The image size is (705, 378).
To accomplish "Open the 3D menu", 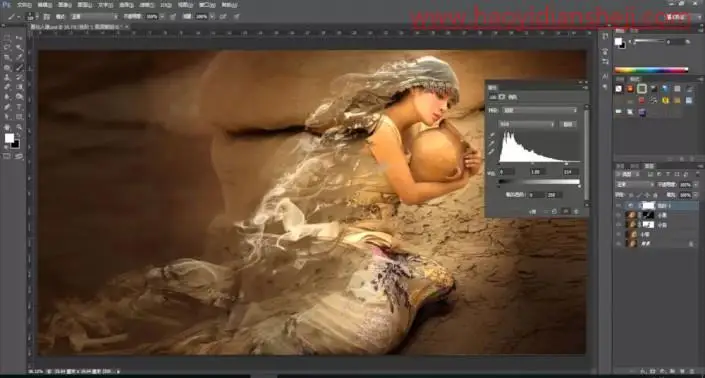I will pos(166,5).
